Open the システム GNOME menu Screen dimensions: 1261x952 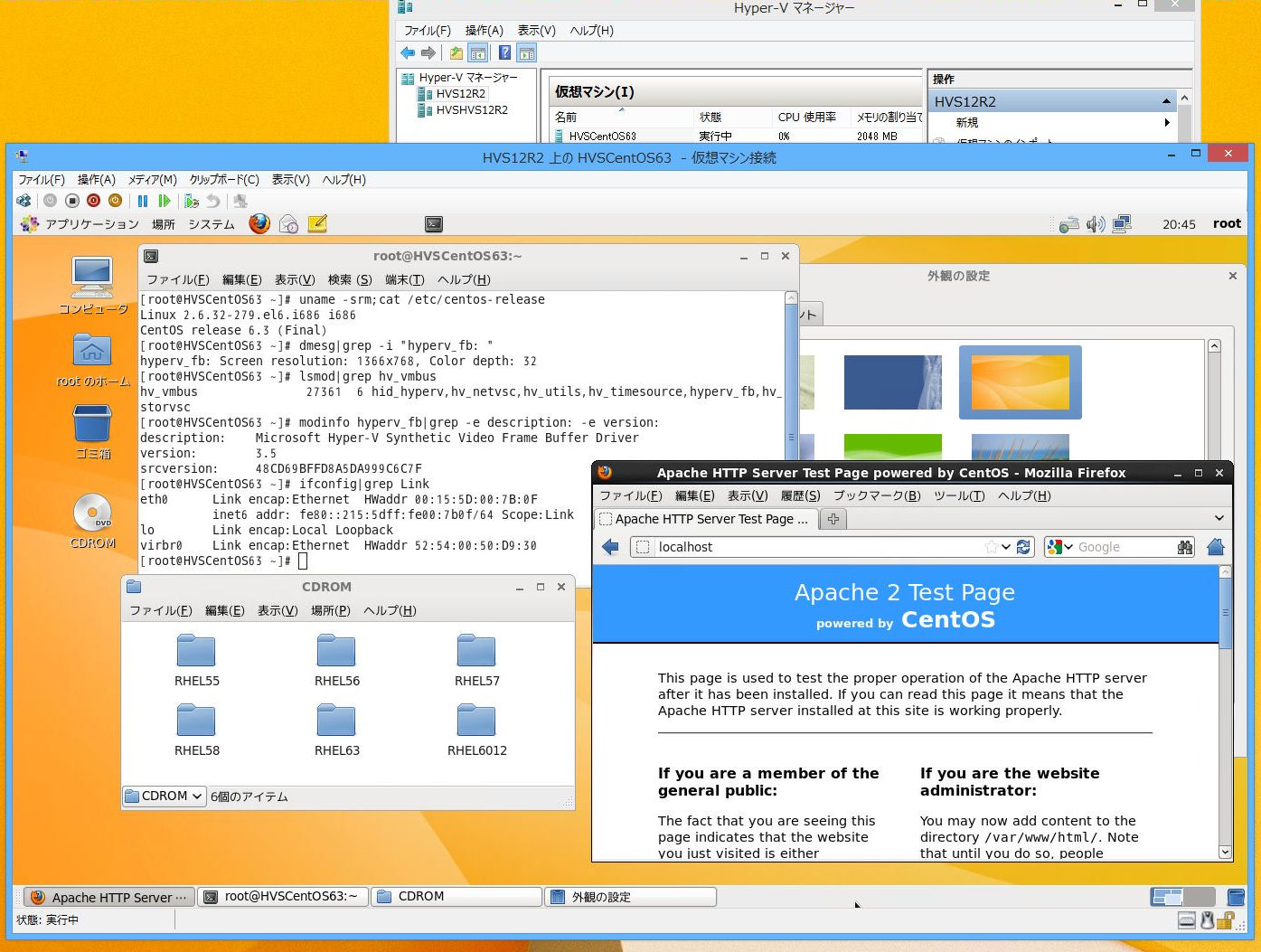[212, 224]
